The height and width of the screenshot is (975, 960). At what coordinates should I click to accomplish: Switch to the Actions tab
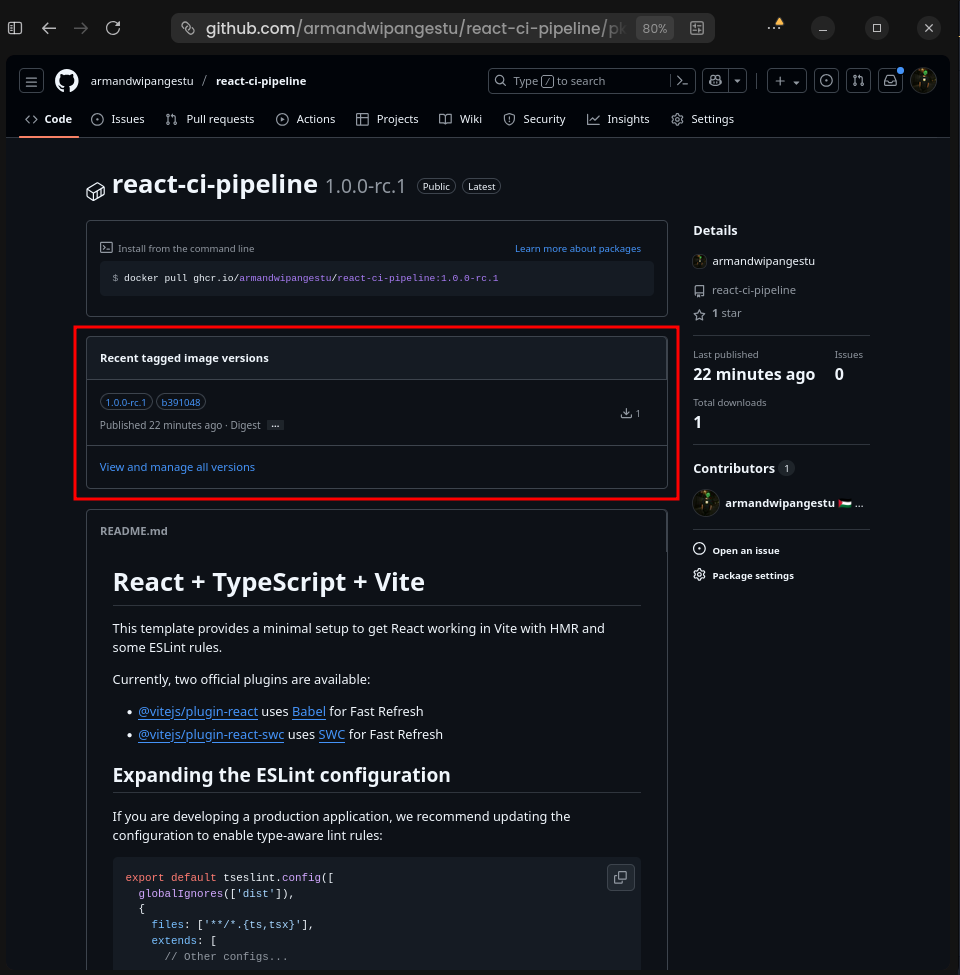(306, 119)
